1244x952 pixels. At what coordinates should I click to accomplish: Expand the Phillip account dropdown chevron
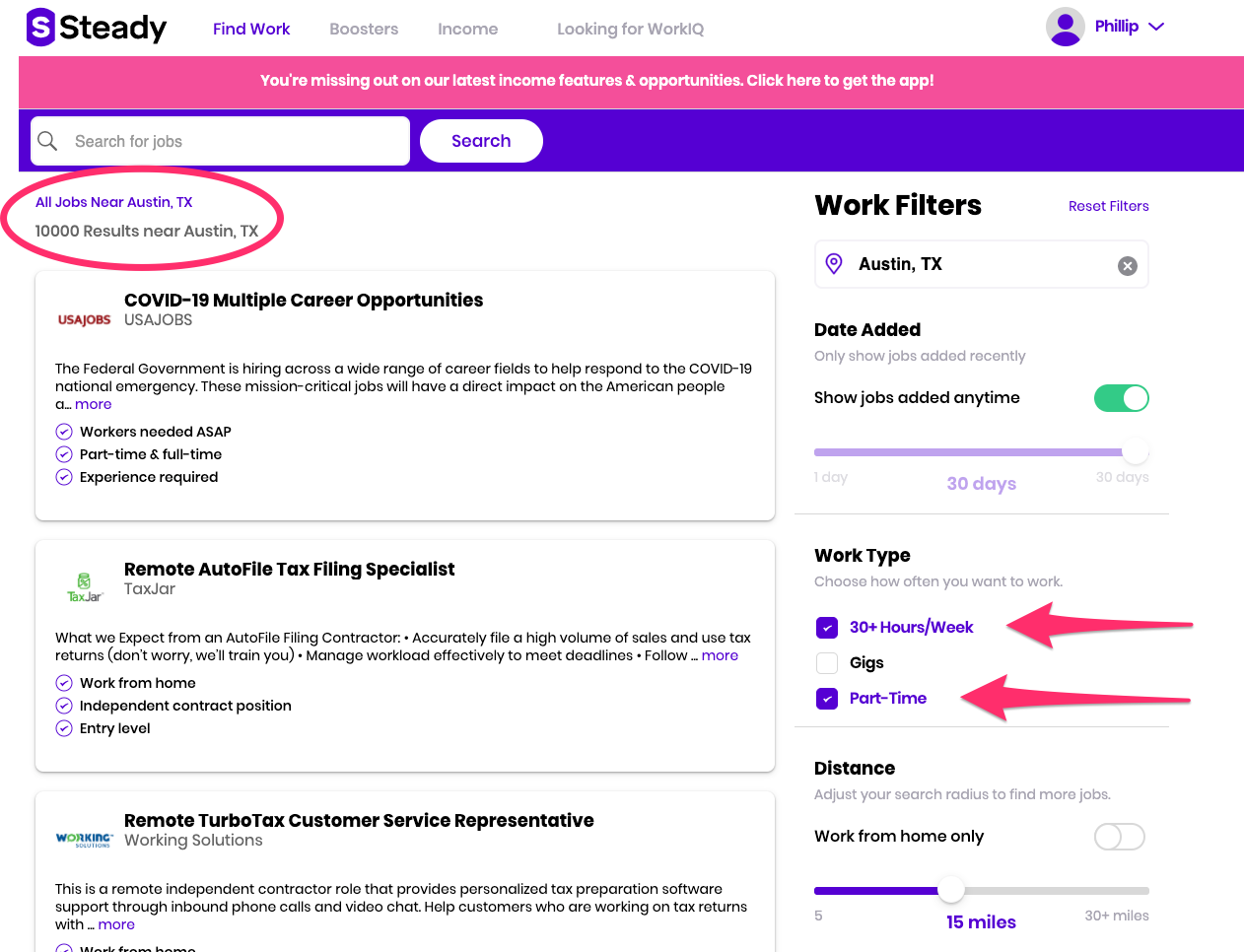pos(1157,27)
